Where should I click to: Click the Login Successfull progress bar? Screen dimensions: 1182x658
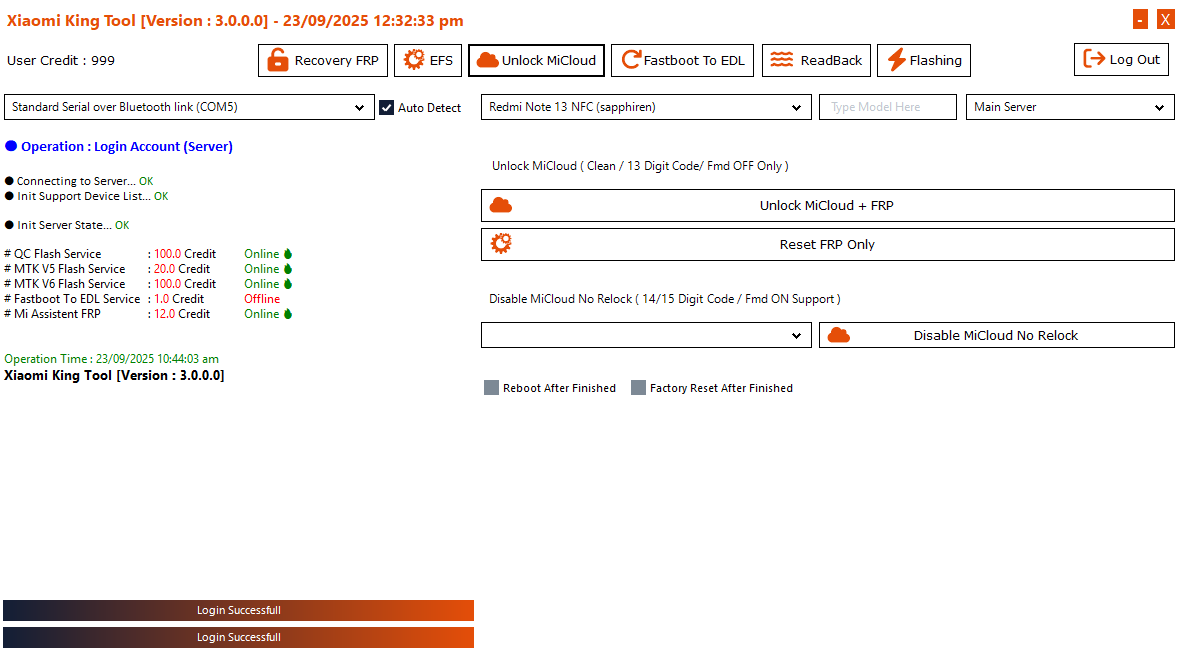click(x=238, y=610)
